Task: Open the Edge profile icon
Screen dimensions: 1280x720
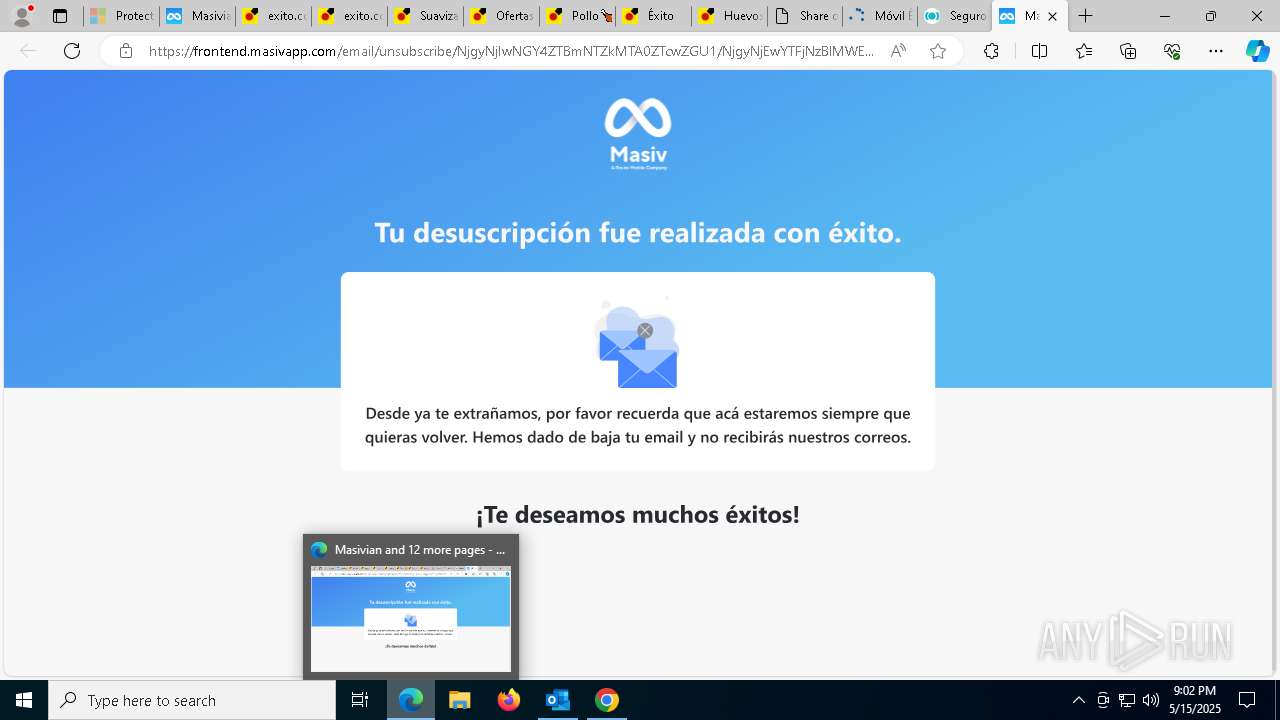Action: point(22,16)
